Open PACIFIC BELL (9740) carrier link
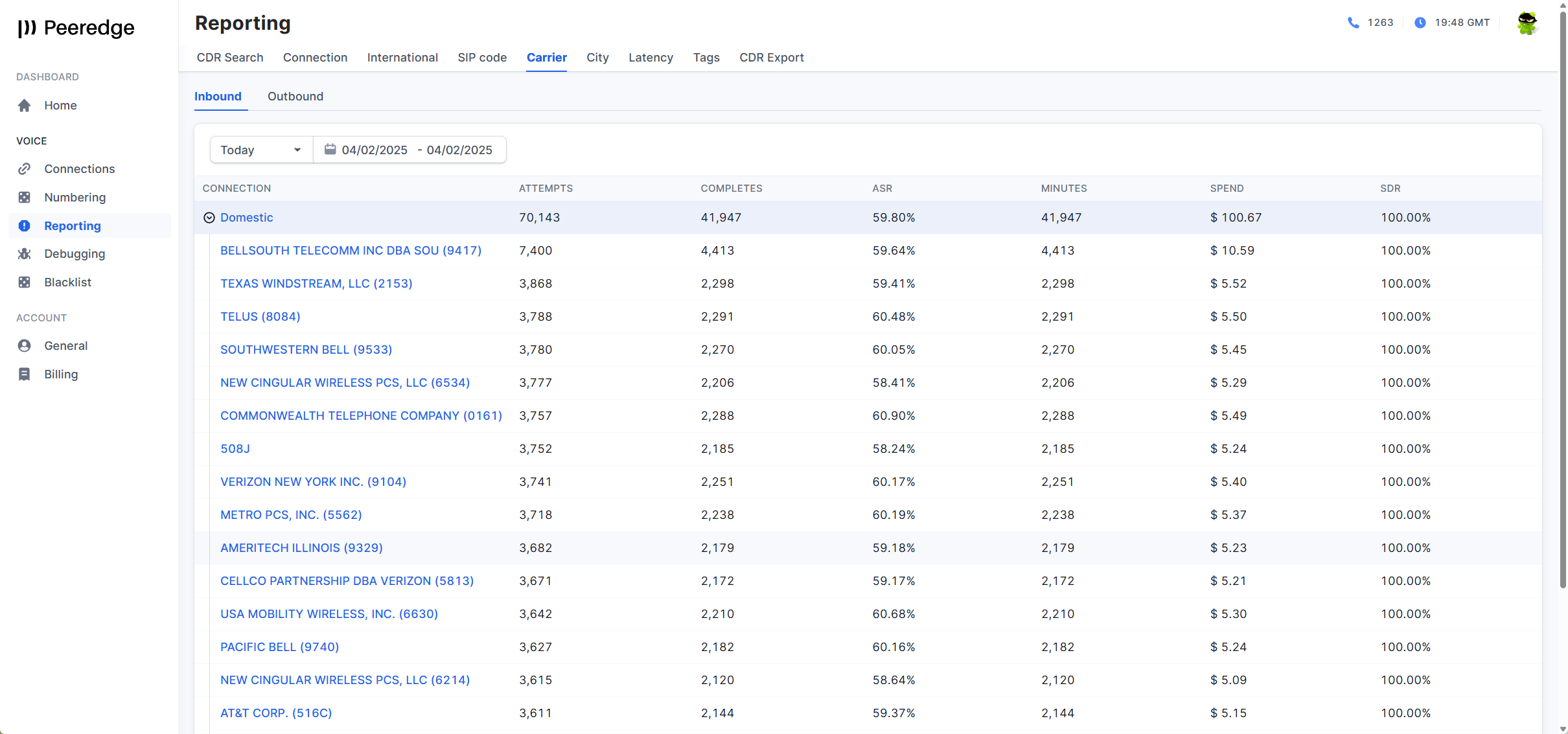Screen dimensions: 1568x734 point(279,647)
